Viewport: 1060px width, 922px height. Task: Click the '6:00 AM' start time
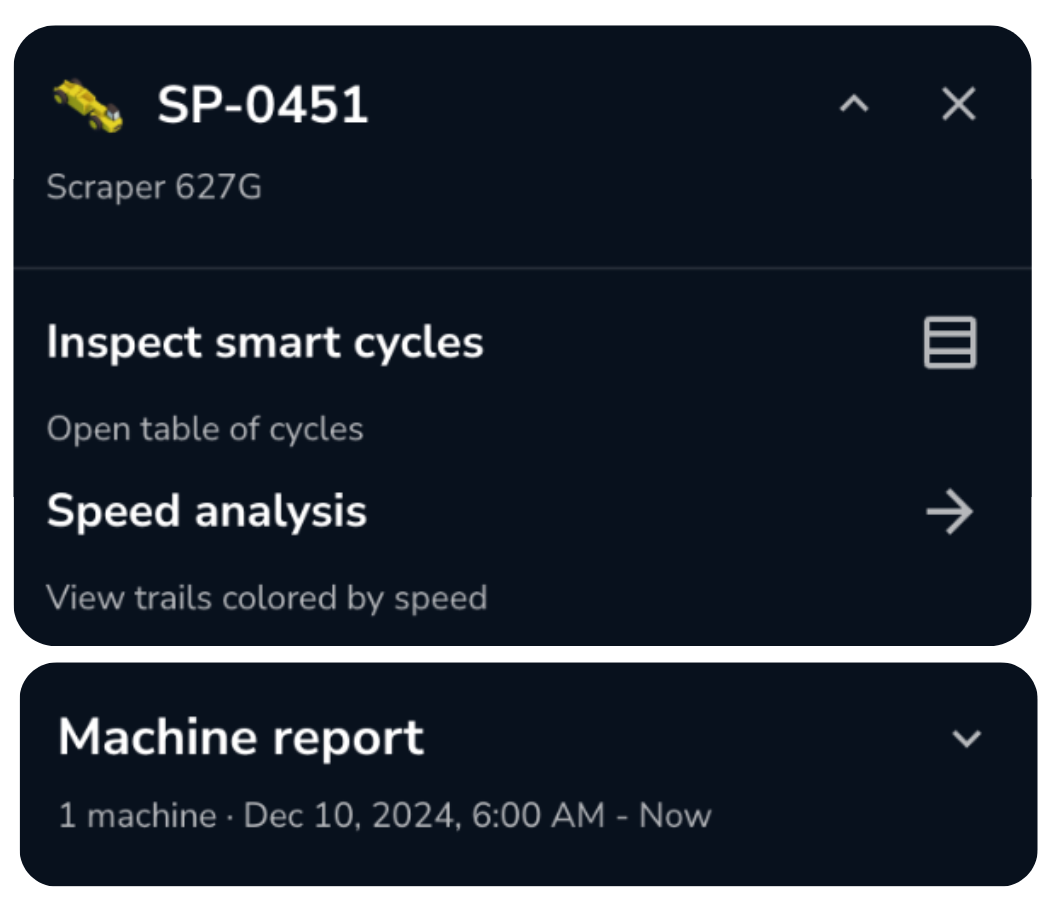tap(539, 815)
